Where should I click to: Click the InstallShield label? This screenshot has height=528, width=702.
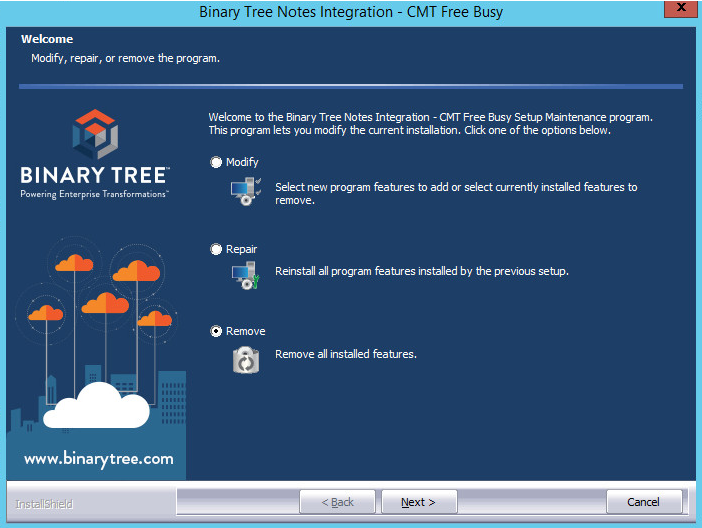[44, 504]
